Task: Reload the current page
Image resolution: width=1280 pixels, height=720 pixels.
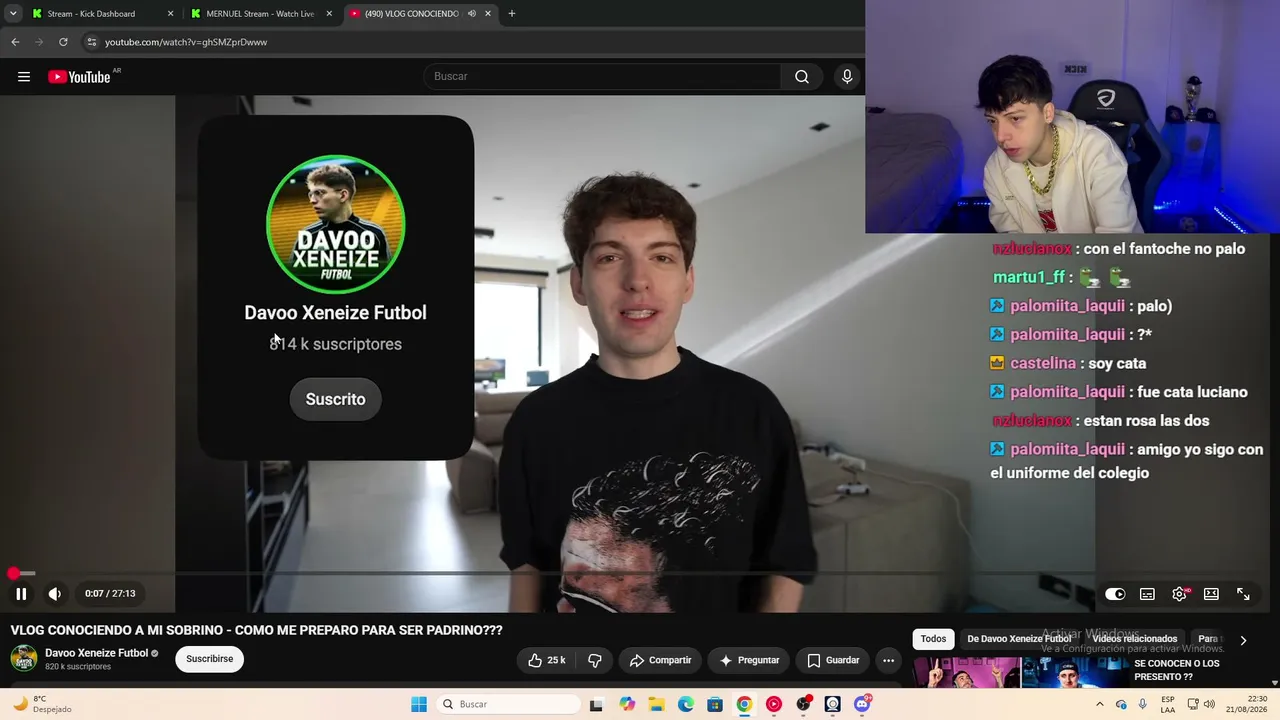Action: pyautogui.click(x=63, y=42)
